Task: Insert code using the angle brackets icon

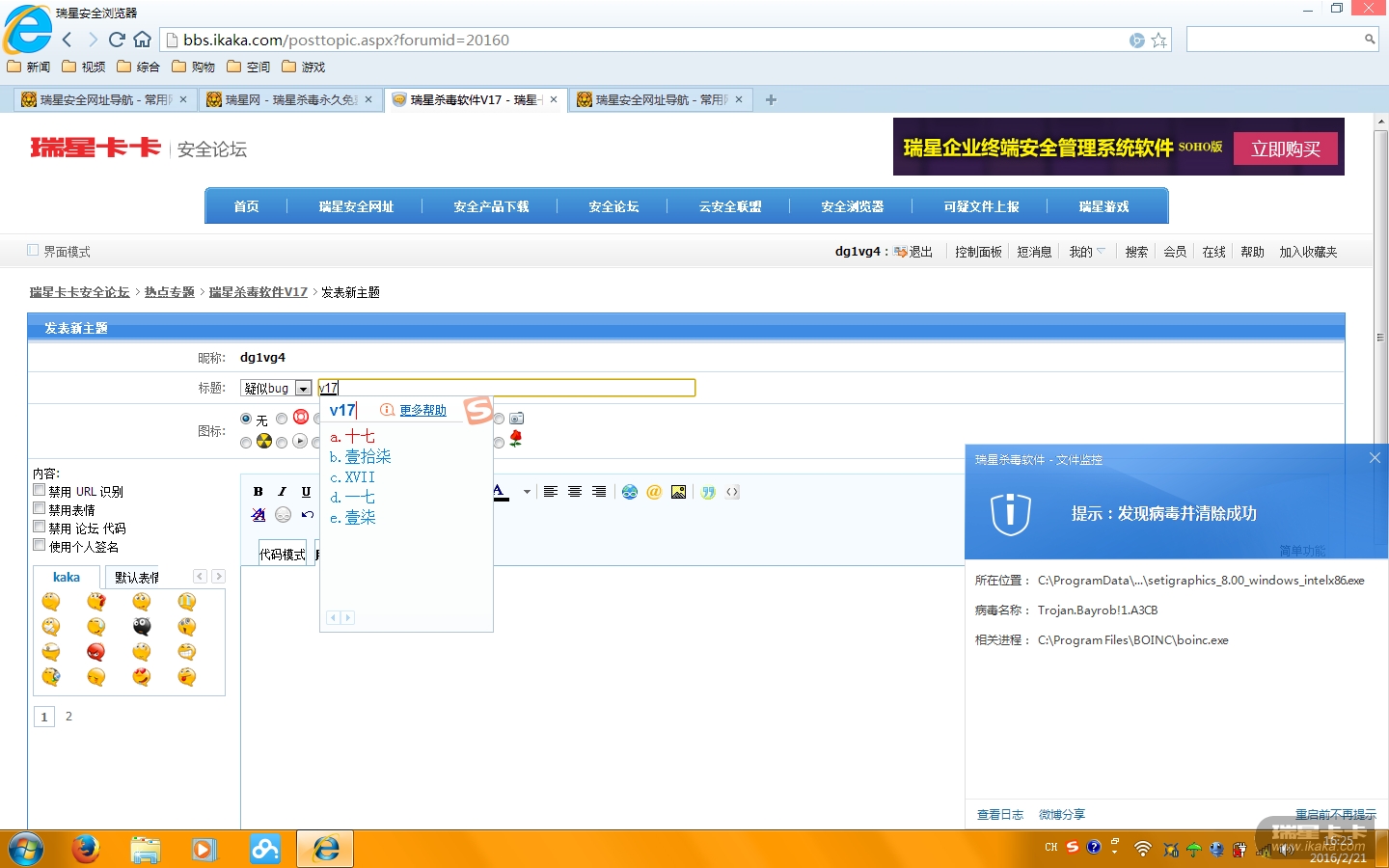Action: click(733, 492)
